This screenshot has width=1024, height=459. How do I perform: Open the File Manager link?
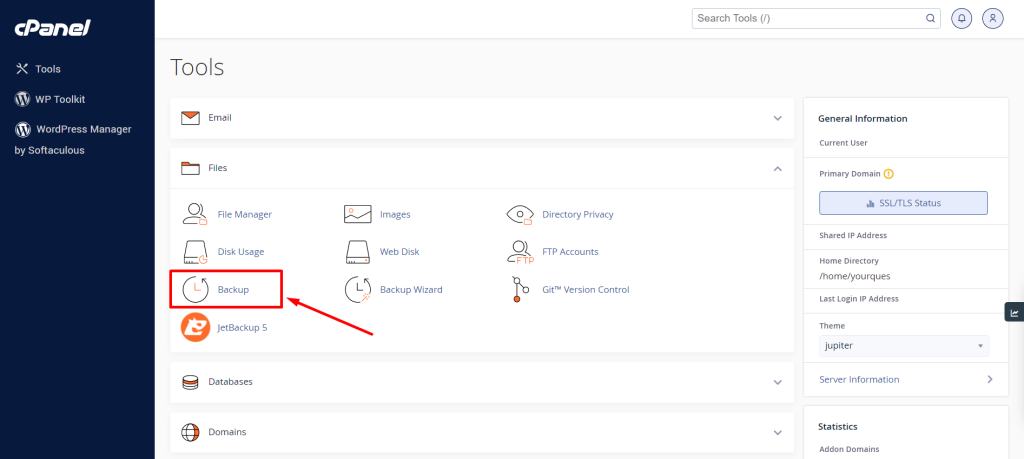(x=245, y=214)
